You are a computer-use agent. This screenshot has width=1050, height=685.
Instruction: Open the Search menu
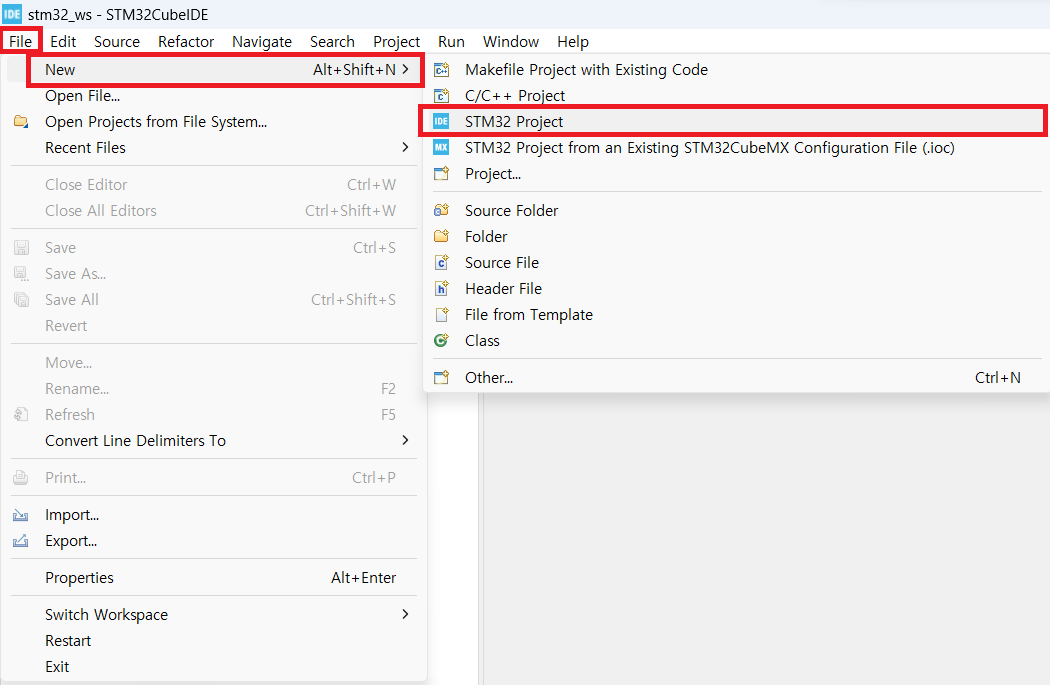pos(332,42)
